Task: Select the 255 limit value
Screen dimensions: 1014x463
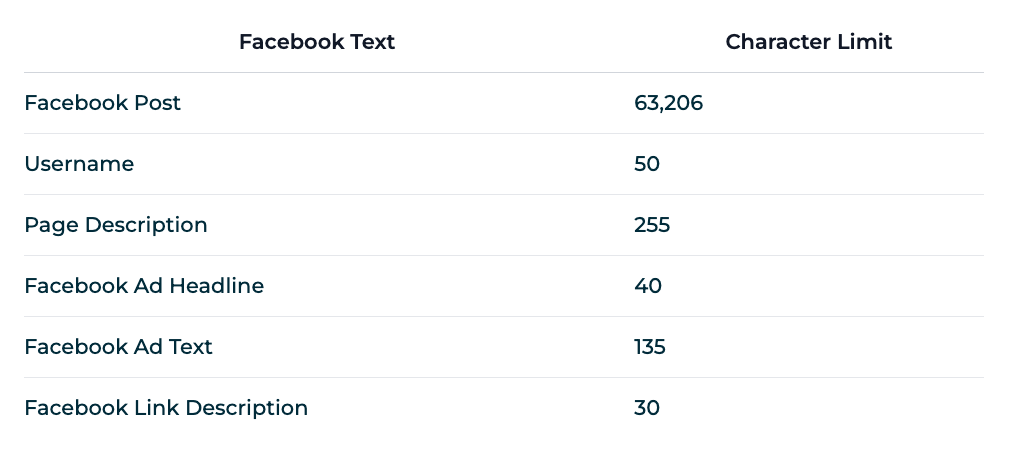Action: click(x=652, y=225)
